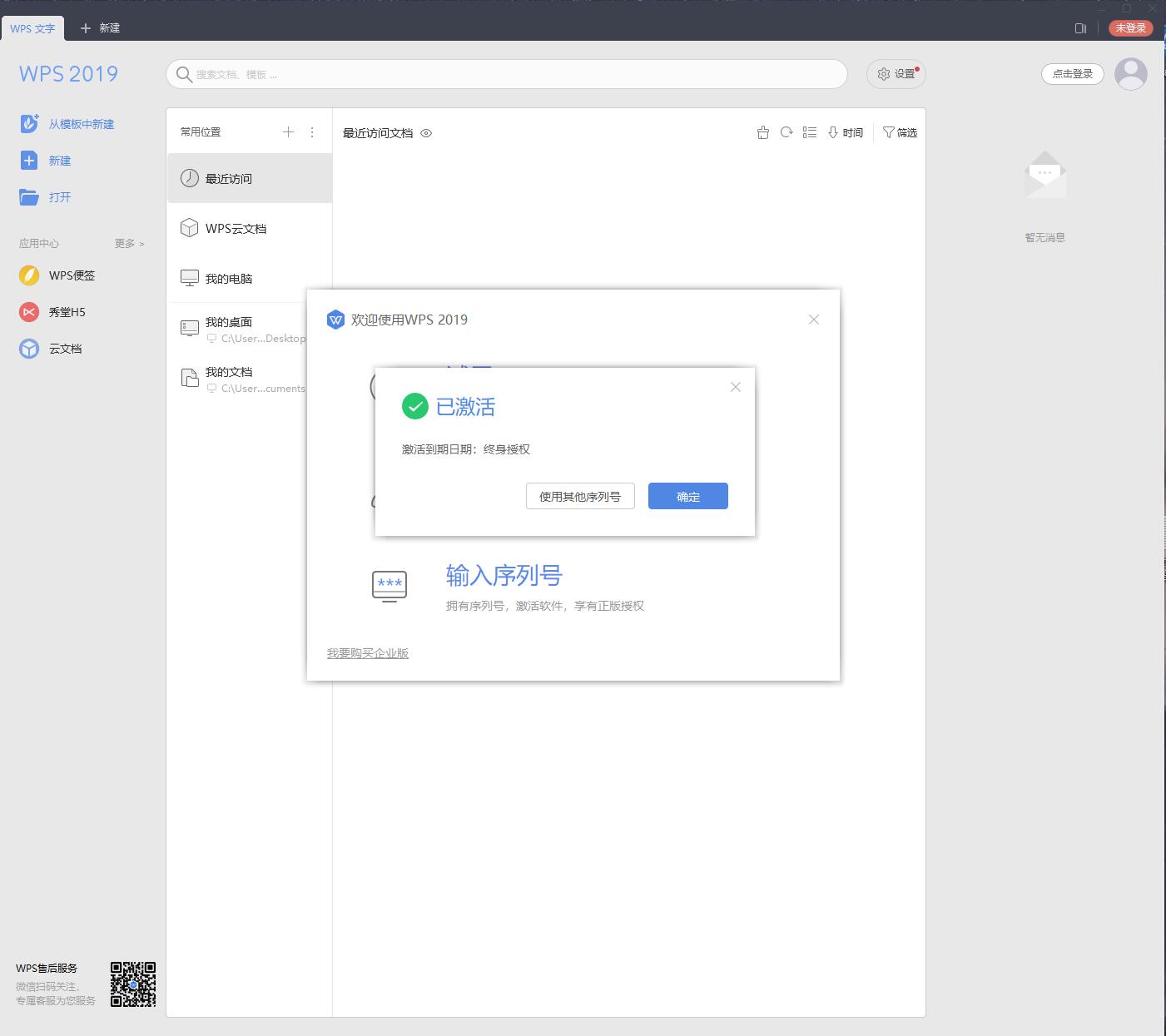Screen dimensions: 1166x1036
Task: Close the 已激活 popup dialog
Action: [x=735, y=387]
